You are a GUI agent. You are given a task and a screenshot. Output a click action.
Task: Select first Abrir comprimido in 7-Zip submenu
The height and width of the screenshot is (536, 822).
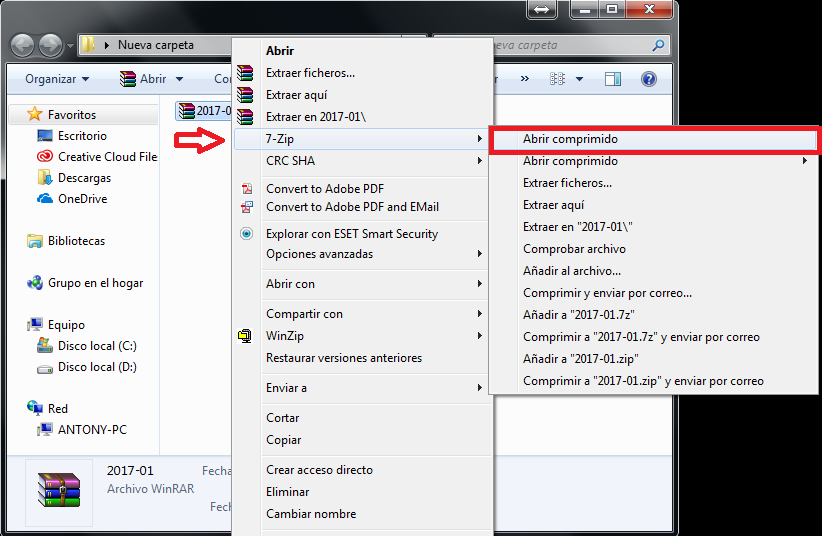coord(654,139)
